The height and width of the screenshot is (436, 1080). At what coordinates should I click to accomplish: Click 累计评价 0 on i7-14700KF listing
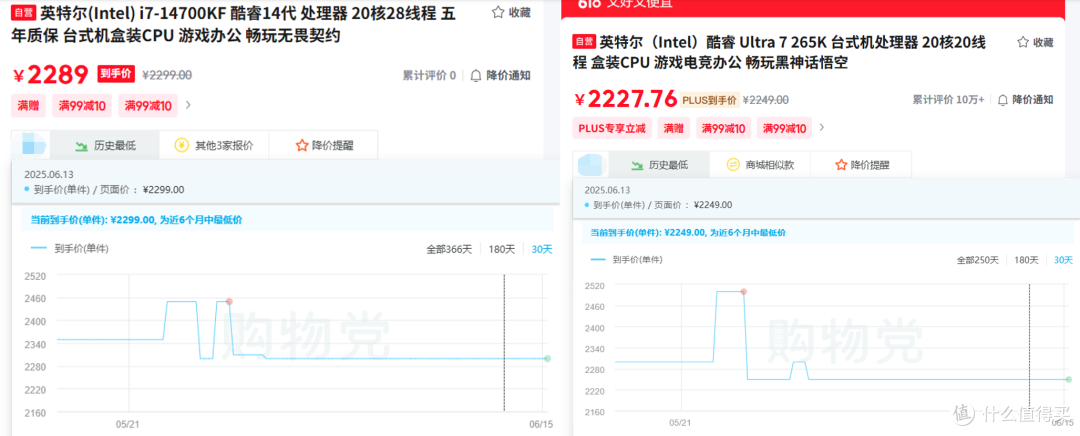pyautogui.click(x=429, y=76)
